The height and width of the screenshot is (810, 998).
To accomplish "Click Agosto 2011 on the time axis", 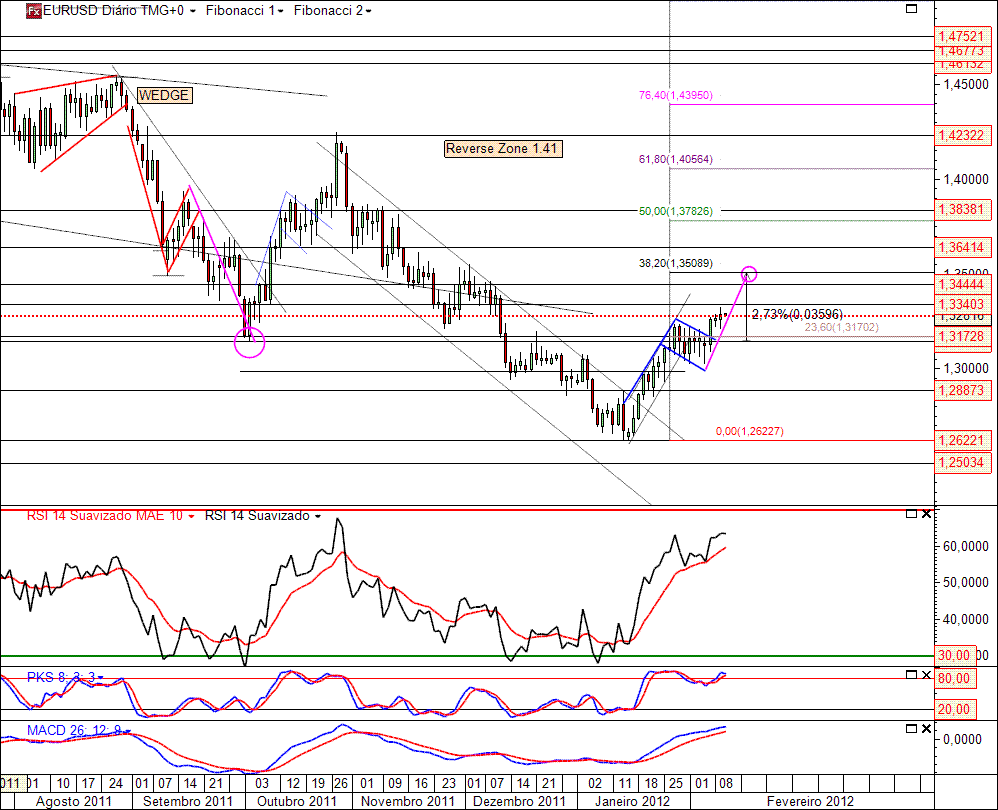I will click(x=74, y=801).
